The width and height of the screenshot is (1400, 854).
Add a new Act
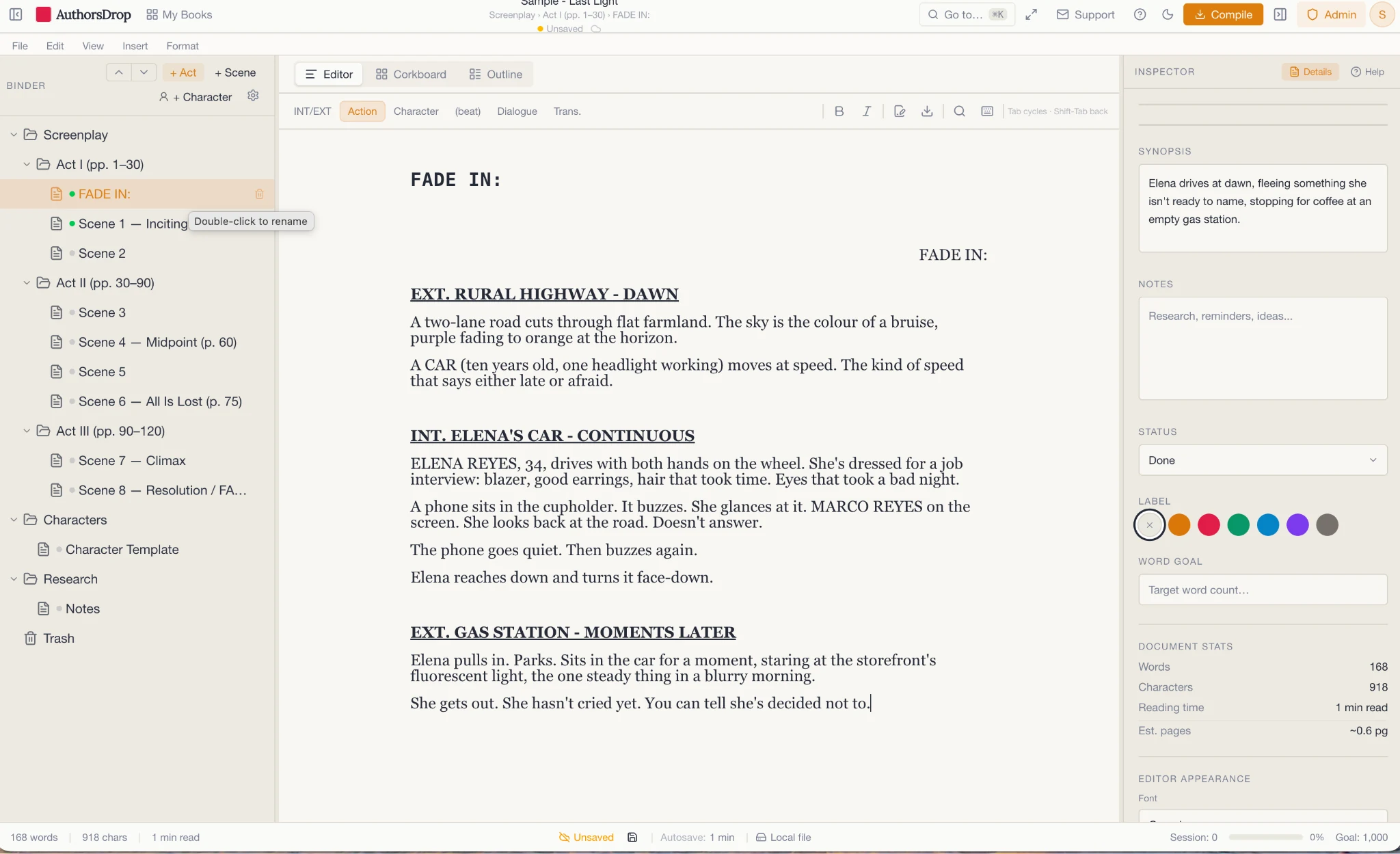click(x=183, y=72)
